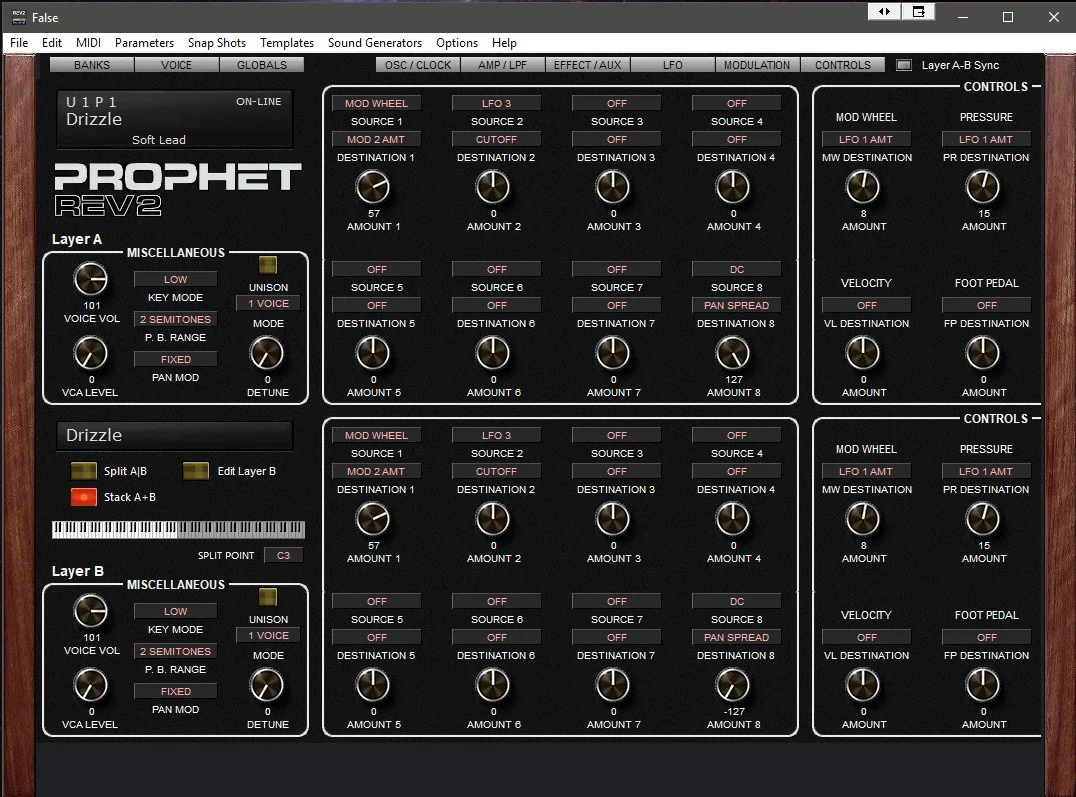Screen dimensions: 1076x797
Task: Click the split point keyboard strip
Action: [178, 529]
